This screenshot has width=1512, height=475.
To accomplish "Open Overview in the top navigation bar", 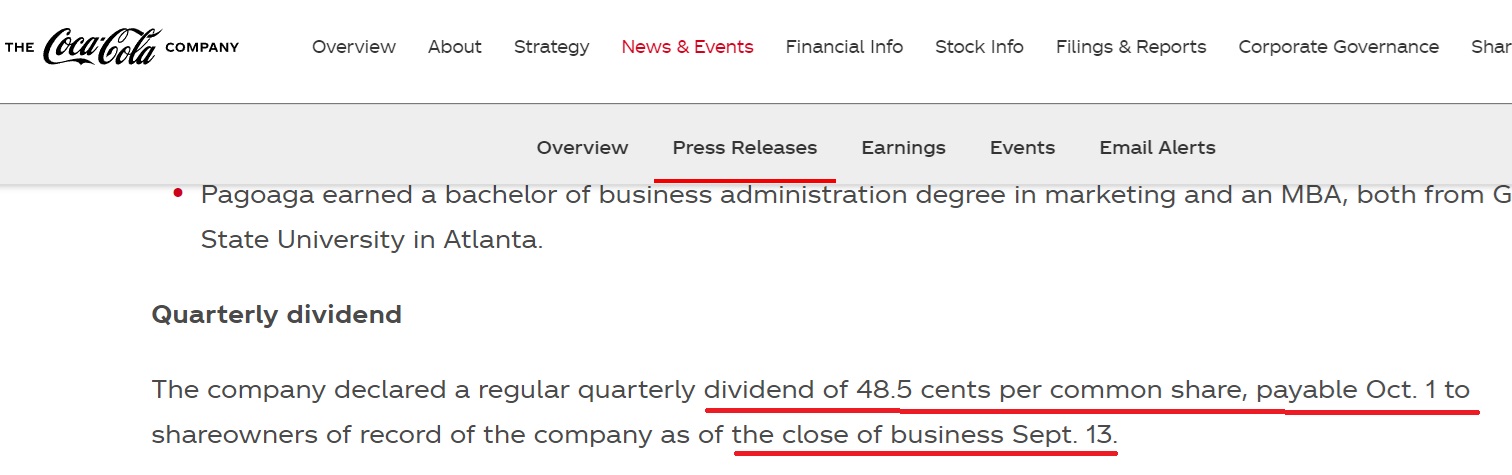I will click(354, 47).
